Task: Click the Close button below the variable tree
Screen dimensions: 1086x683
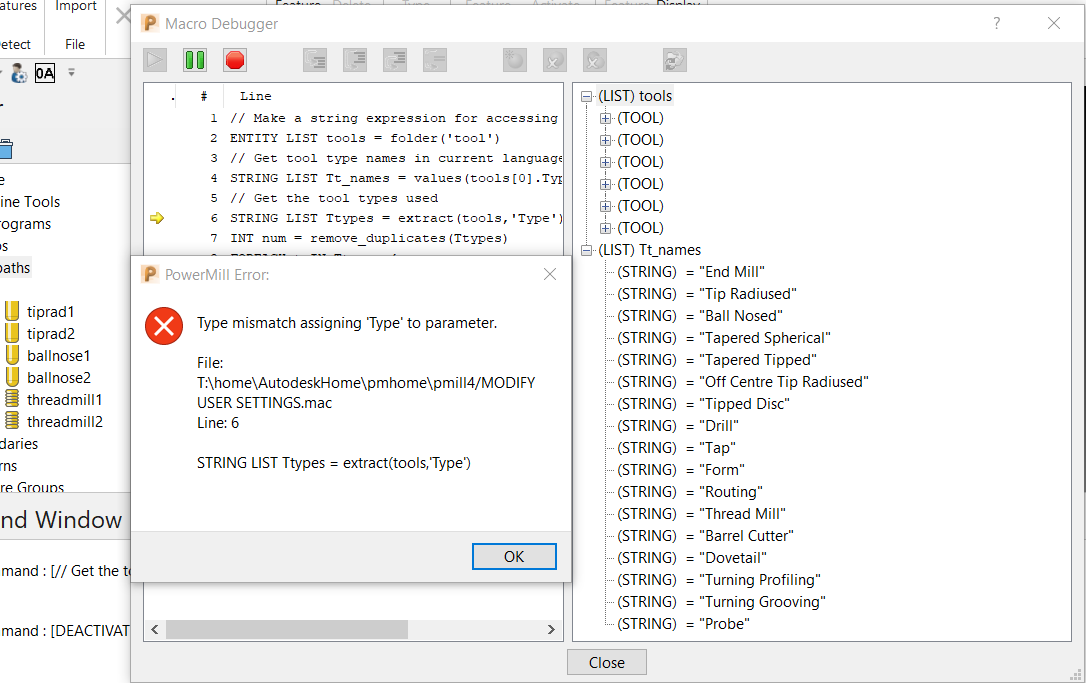Action: pos(606,662)
